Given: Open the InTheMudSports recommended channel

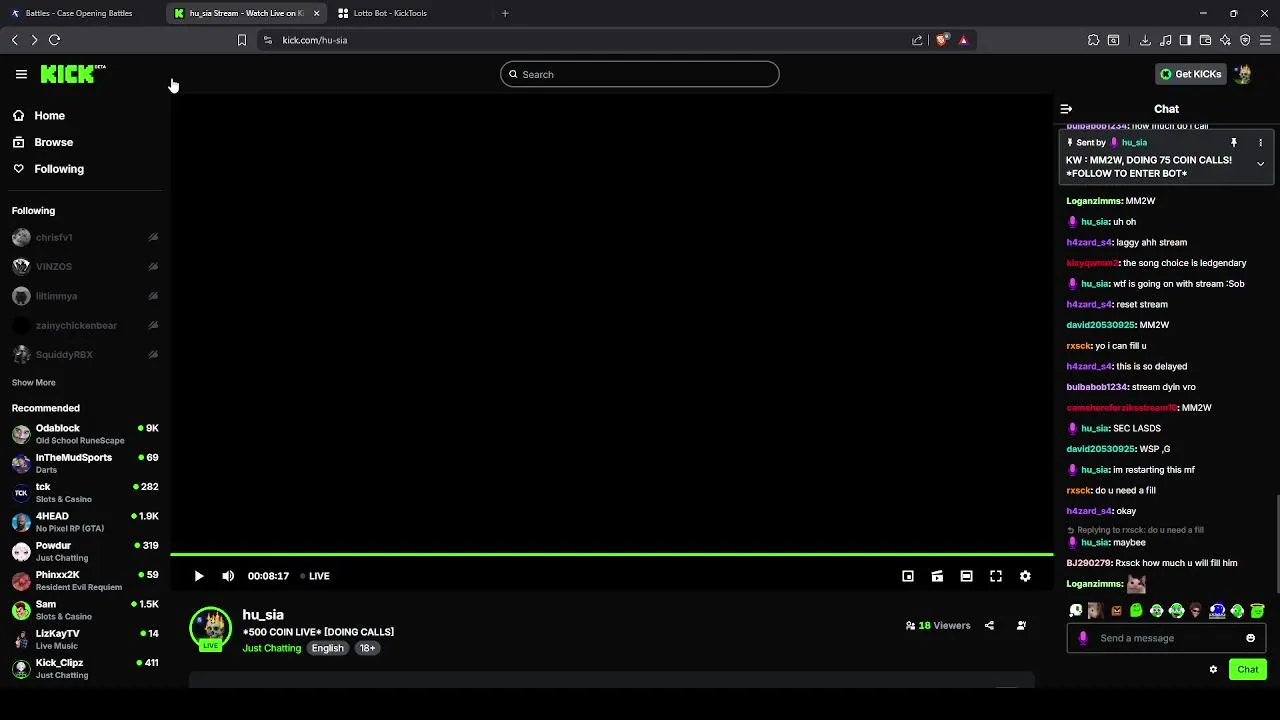Looking at the screenshot, I should click(85, 463).
